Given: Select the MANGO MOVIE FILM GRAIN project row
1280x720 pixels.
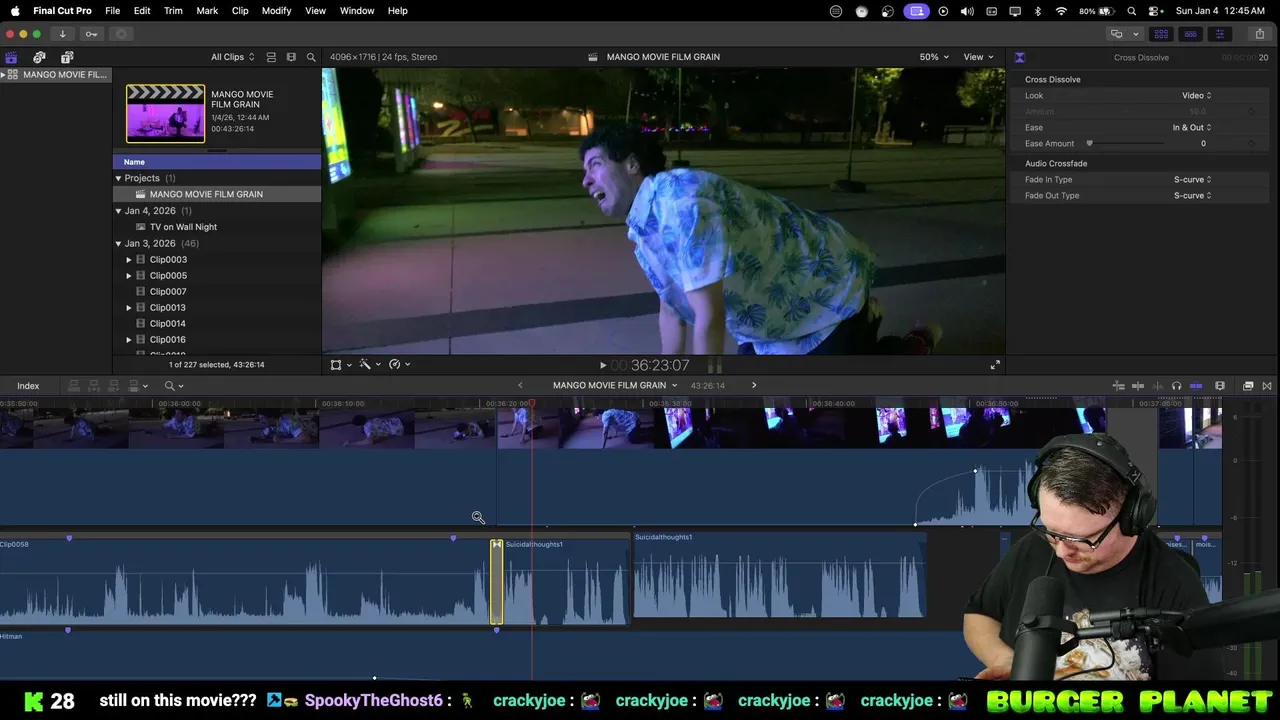Looking at the screenshot, I should click(x=217, y=194).
